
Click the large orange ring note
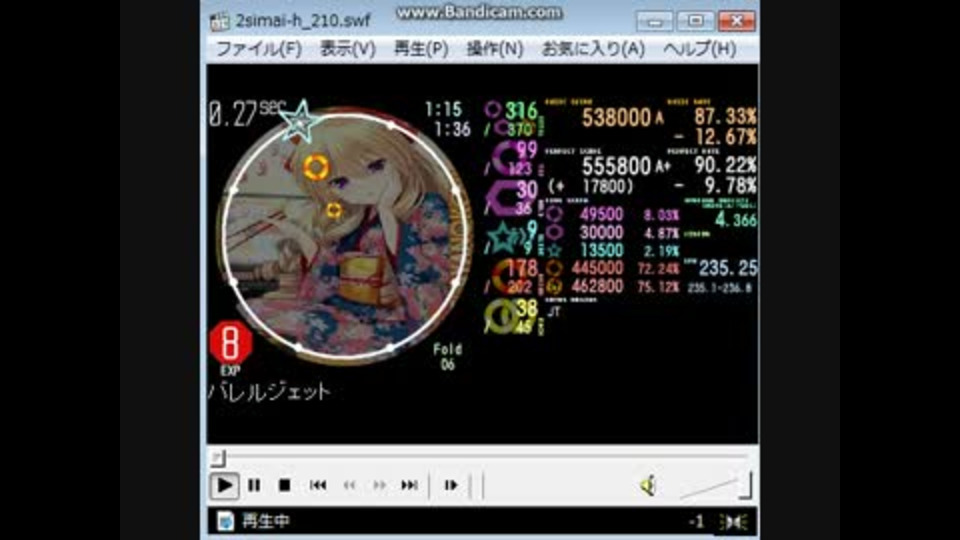pos(316,167)
